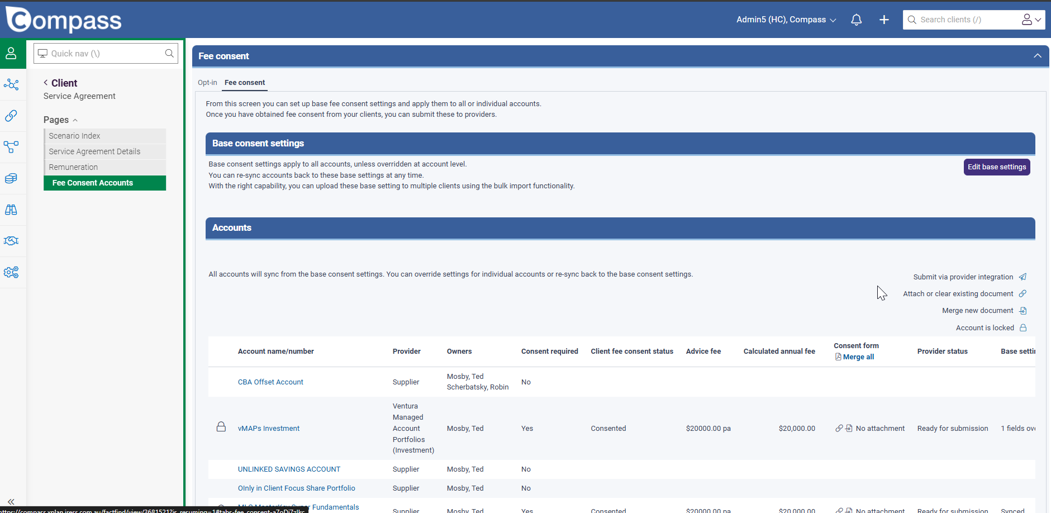
Task: Expand the Admin5 (HC), Compass dropdown
Action: [x=786, y=20]
